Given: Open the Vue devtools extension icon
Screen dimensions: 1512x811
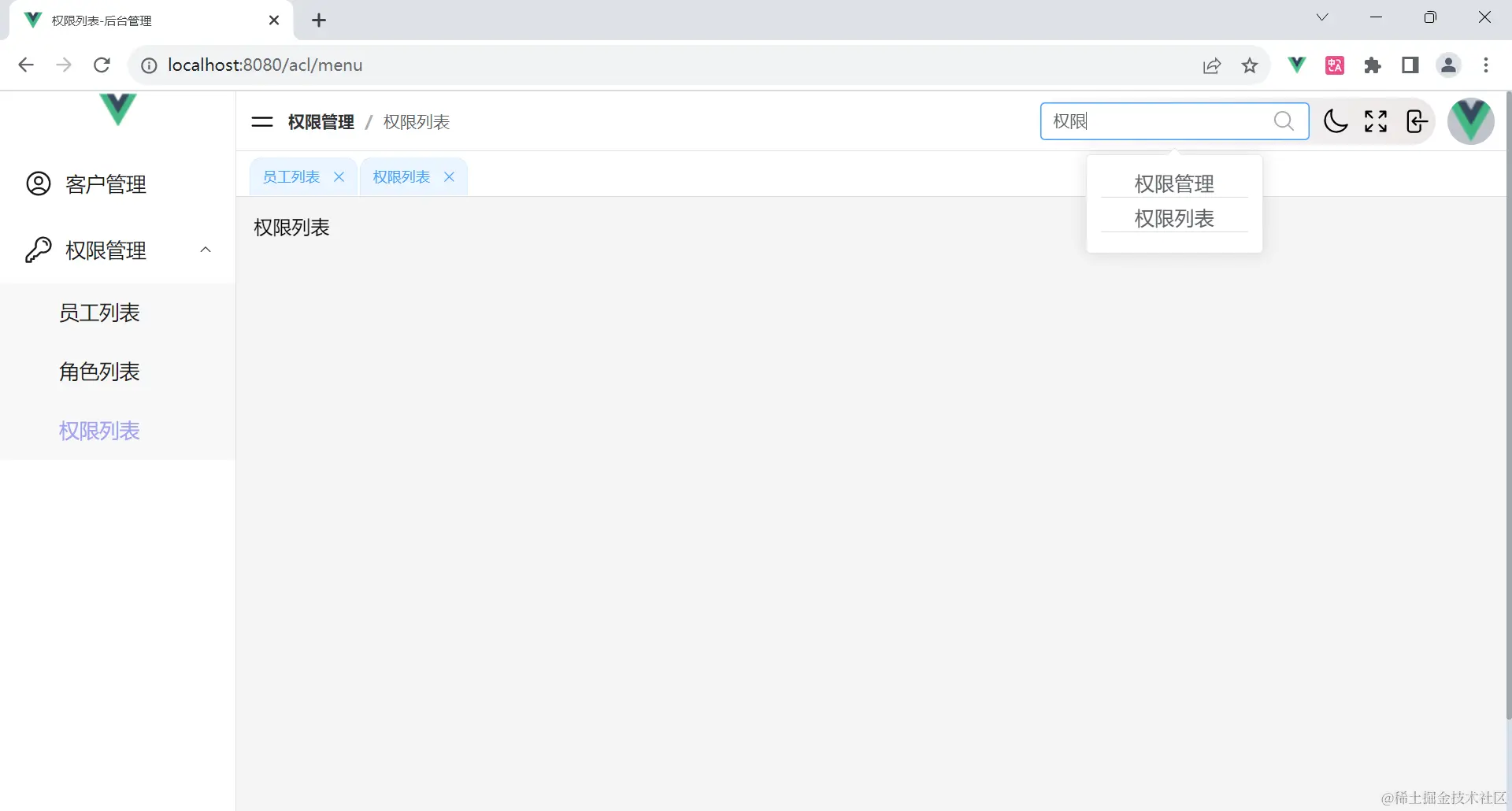Looking at the screenshot, I should (1296, 65).
